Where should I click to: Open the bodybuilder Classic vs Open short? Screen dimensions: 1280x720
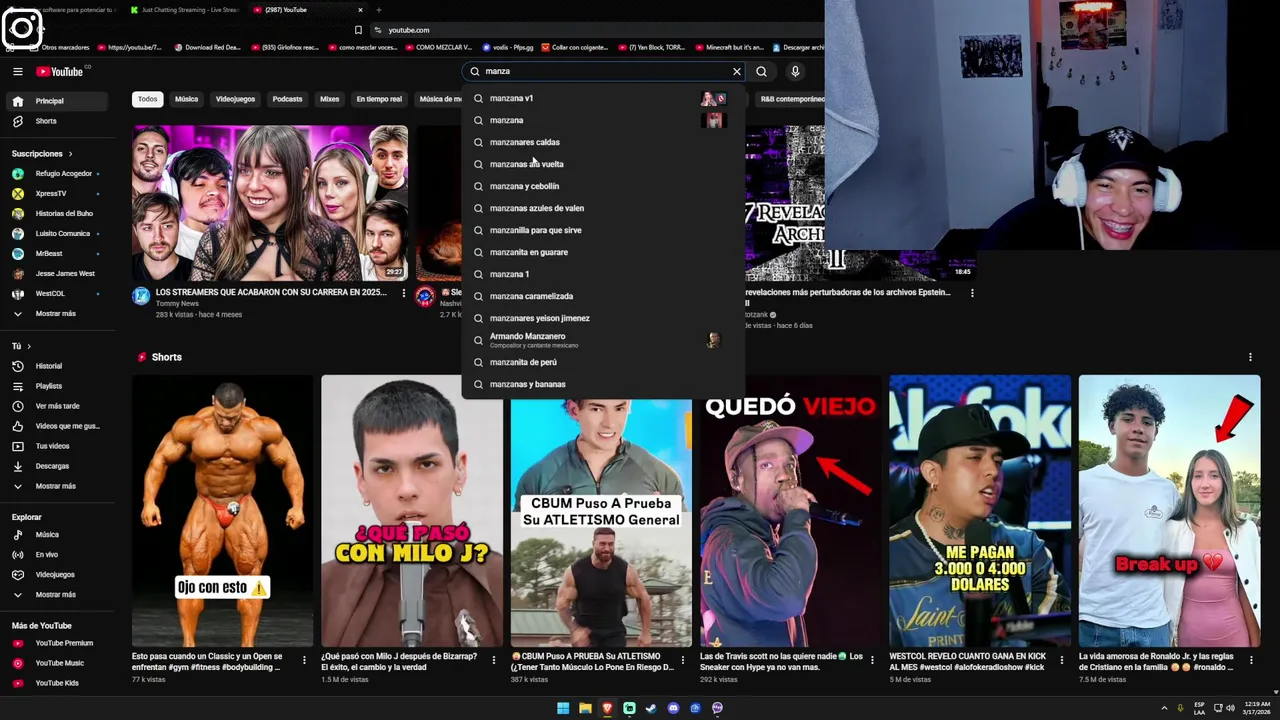pos(222,511)
